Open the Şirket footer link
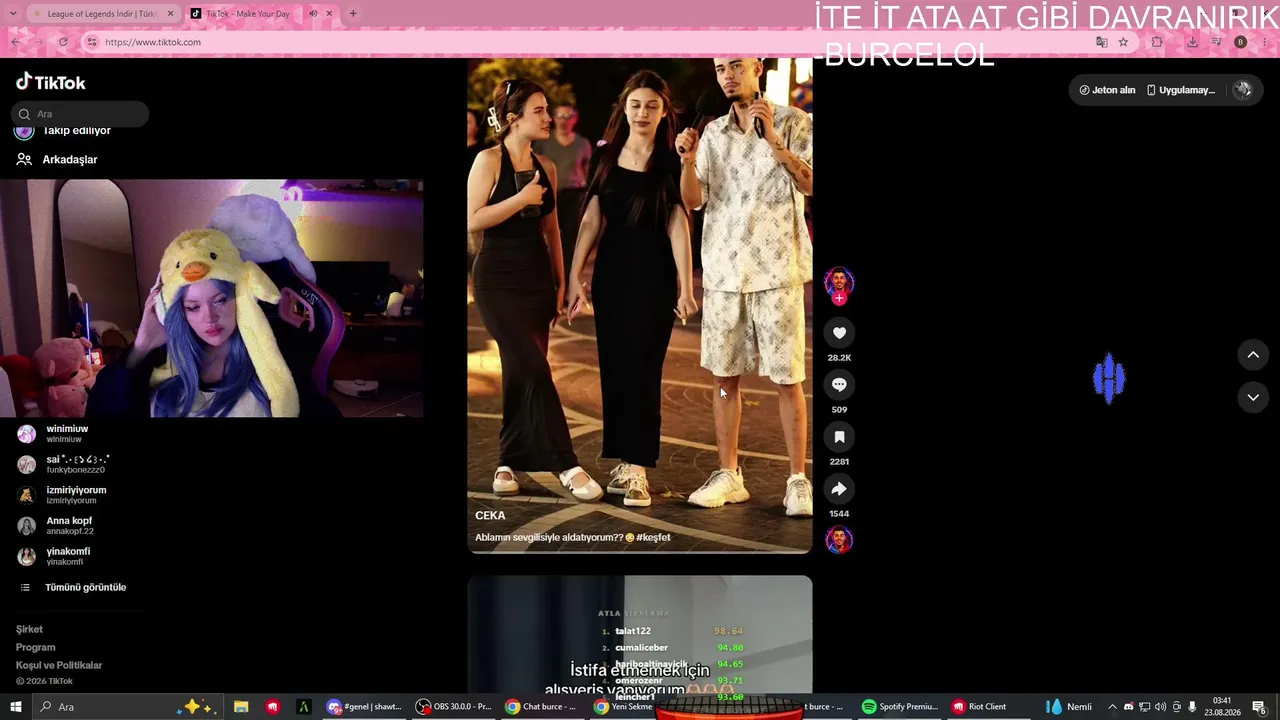 point(29,629)
